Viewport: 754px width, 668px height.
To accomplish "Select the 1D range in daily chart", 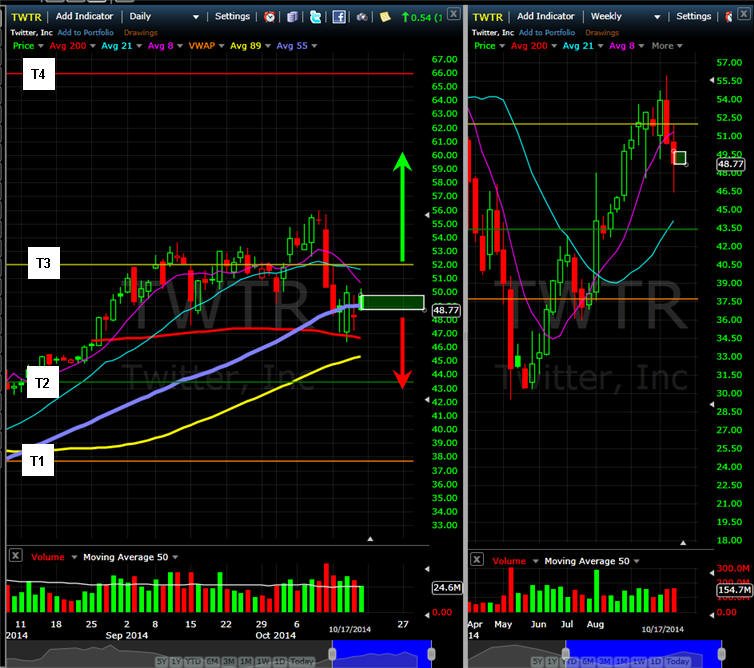I will click(279, 662).
